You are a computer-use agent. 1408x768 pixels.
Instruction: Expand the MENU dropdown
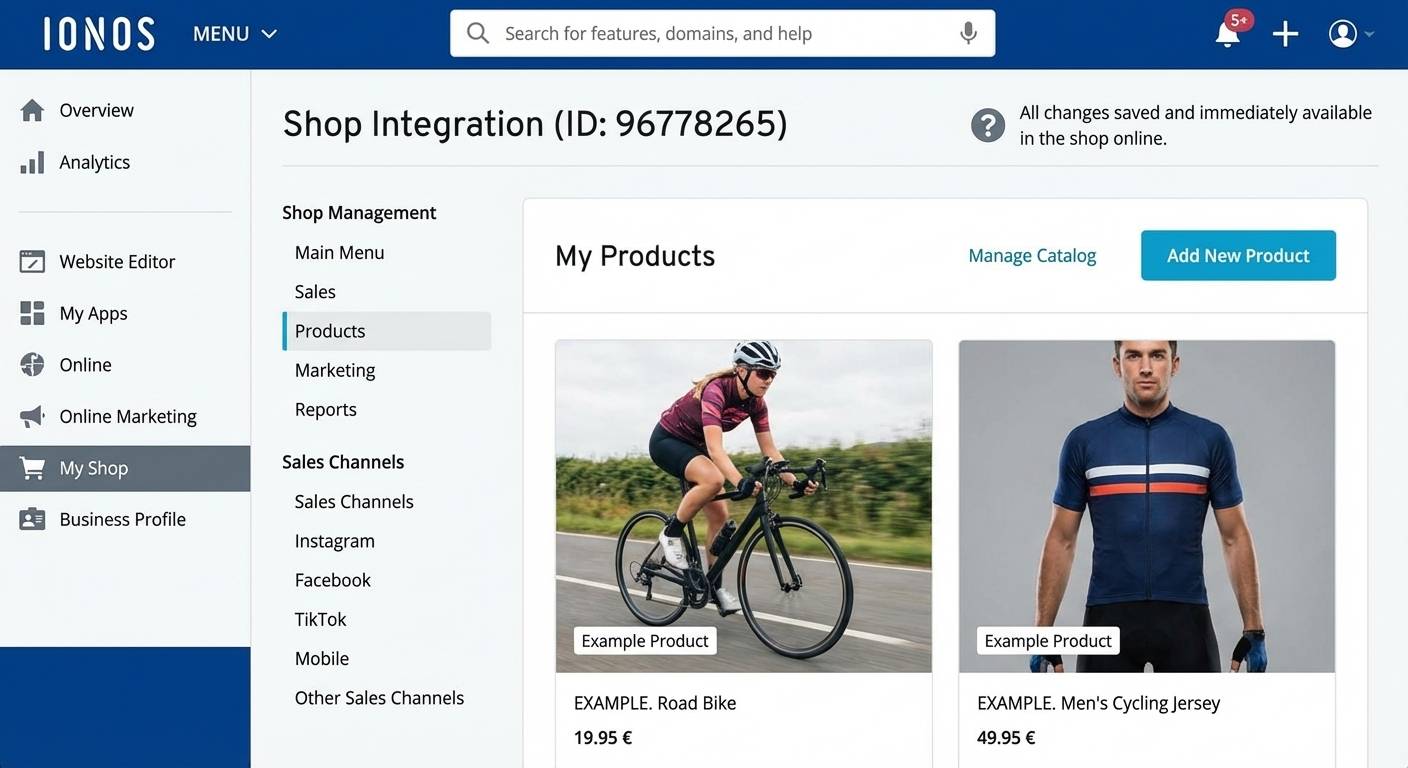[235, 34]
